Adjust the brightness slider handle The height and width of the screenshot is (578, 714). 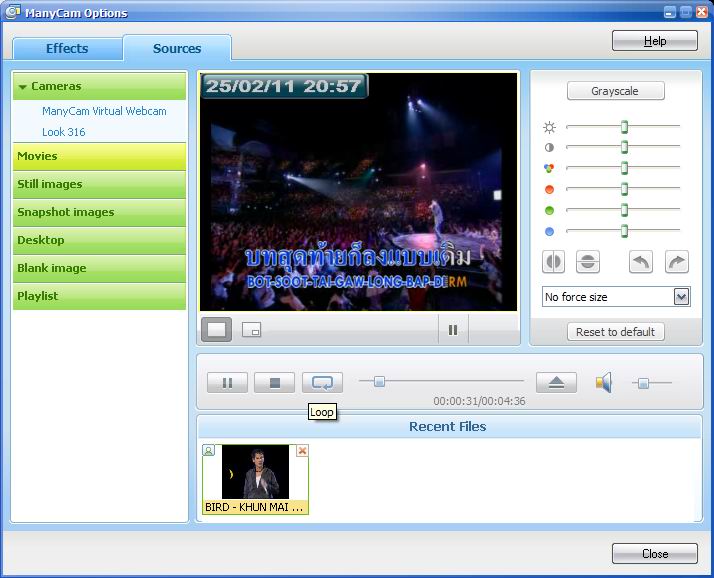point(624,127)
